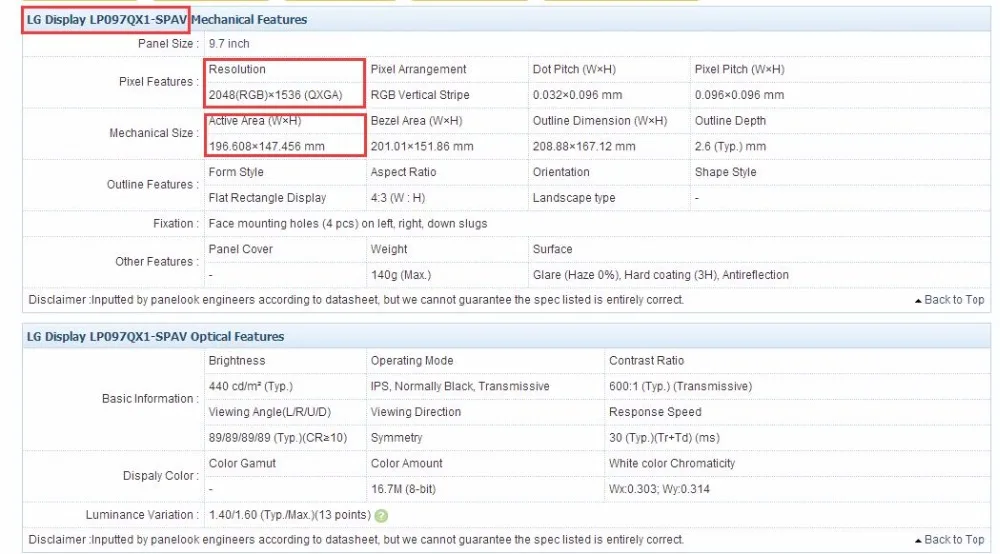Screen dimensions: 1000x554
Task: Click the green help icon beside Luminance Variation
Action: pyautogui.click(x=381, y=516)
